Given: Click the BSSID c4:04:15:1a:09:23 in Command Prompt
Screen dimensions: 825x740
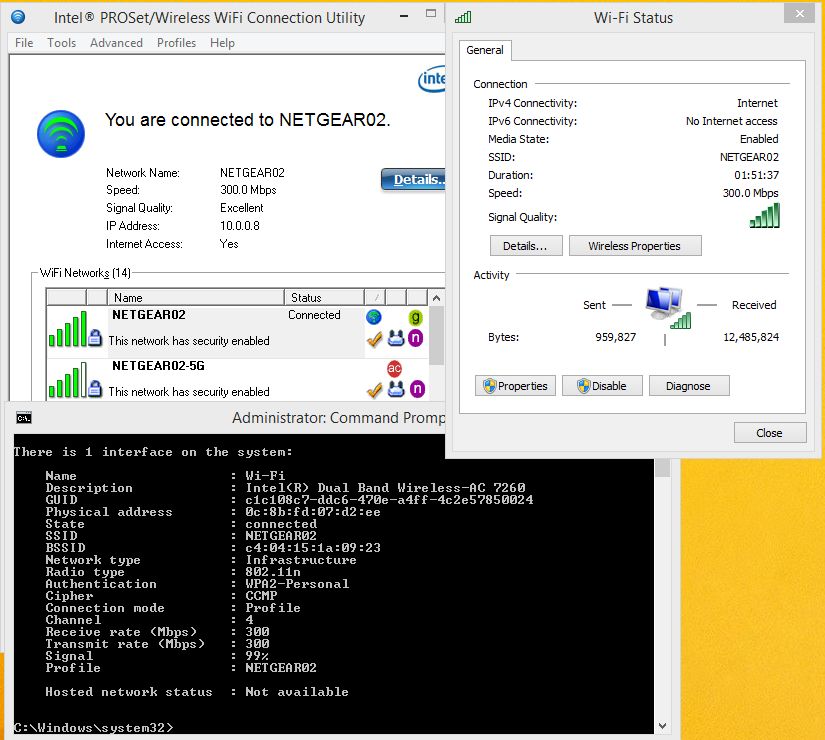Looking at the screenshot, I should pyautogui.click(x=313, y=547).
